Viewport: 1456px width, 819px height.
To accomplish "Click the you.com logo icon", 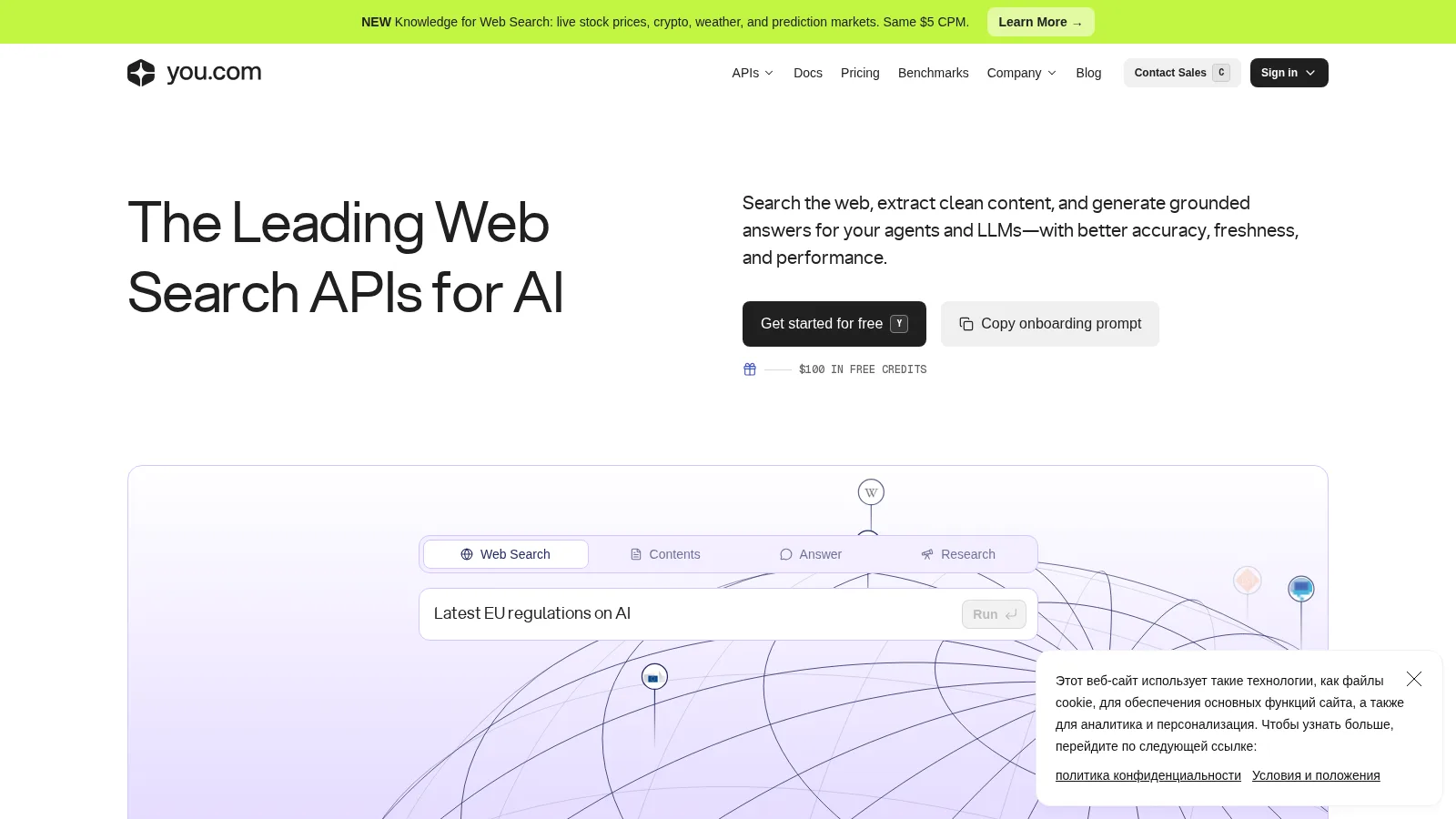I will coord(141,73).
